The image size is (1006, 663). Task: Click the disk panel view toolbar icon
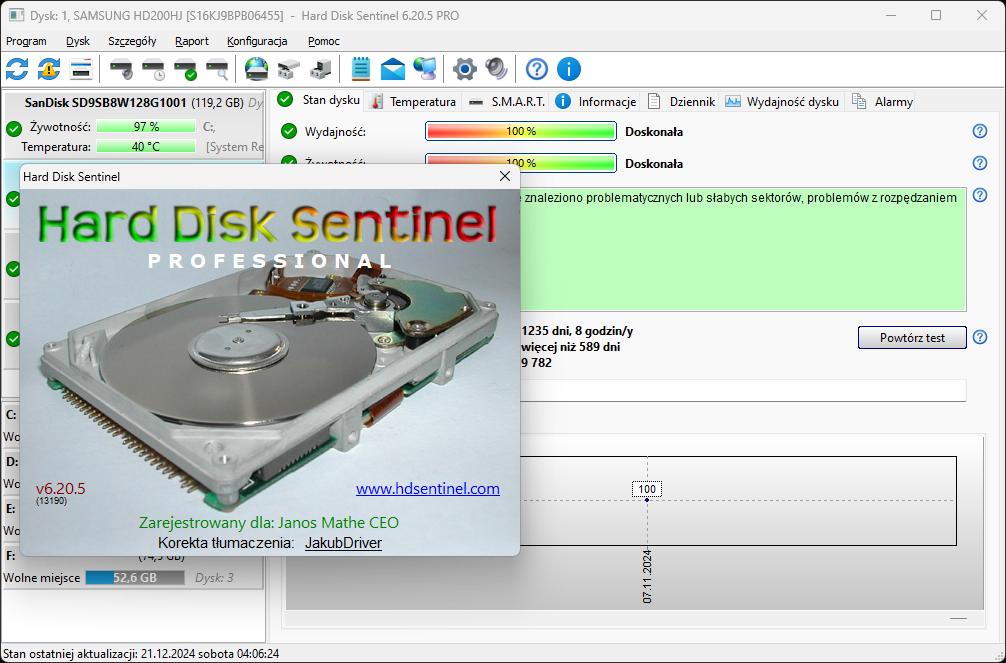tap(81, 69)
